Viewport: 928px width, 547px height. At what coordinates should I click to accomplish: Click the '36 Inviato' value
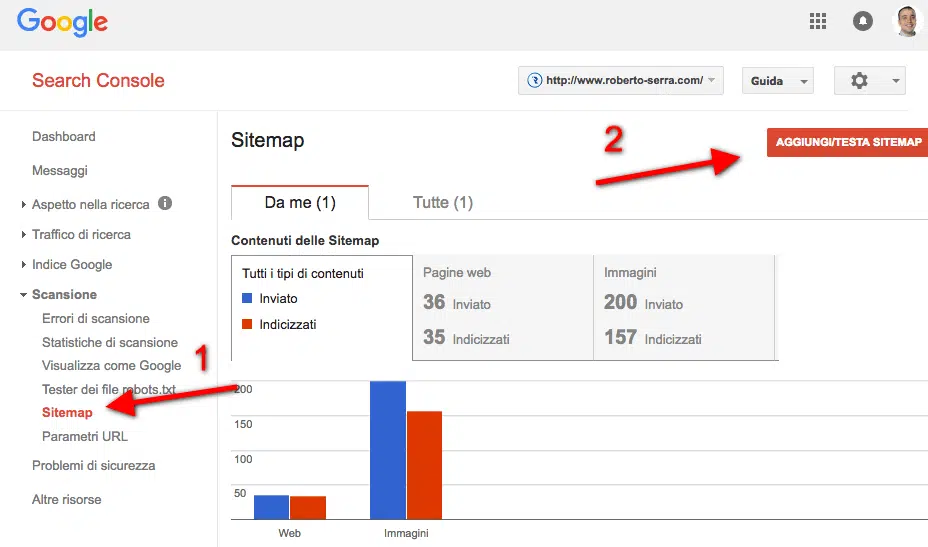tap(457, 303)
